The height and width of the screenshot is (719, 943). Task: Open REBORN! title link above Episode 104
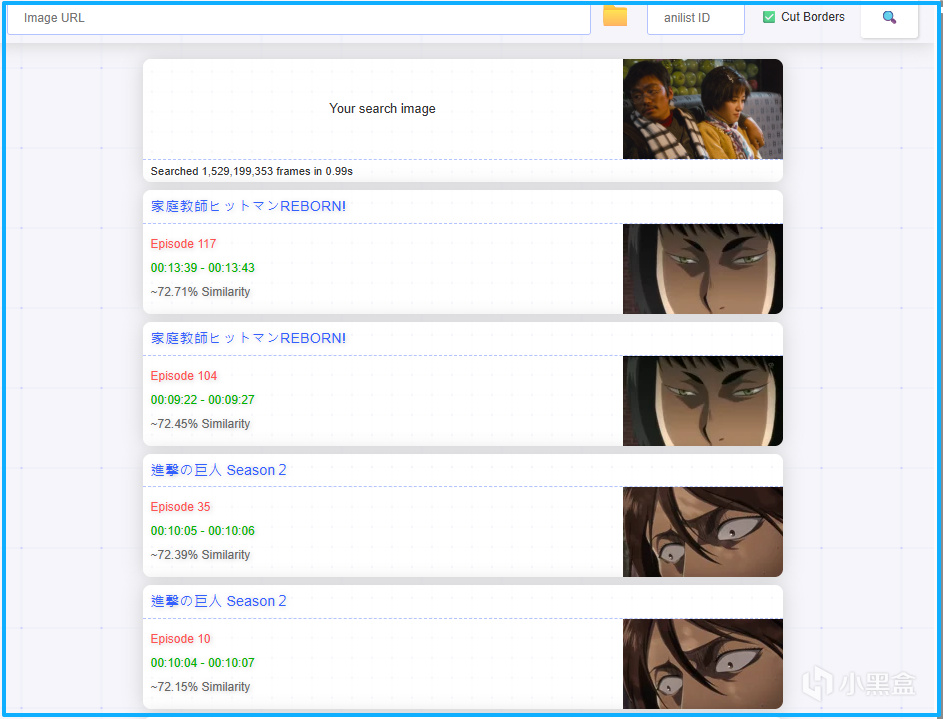[x=248, y=338]
